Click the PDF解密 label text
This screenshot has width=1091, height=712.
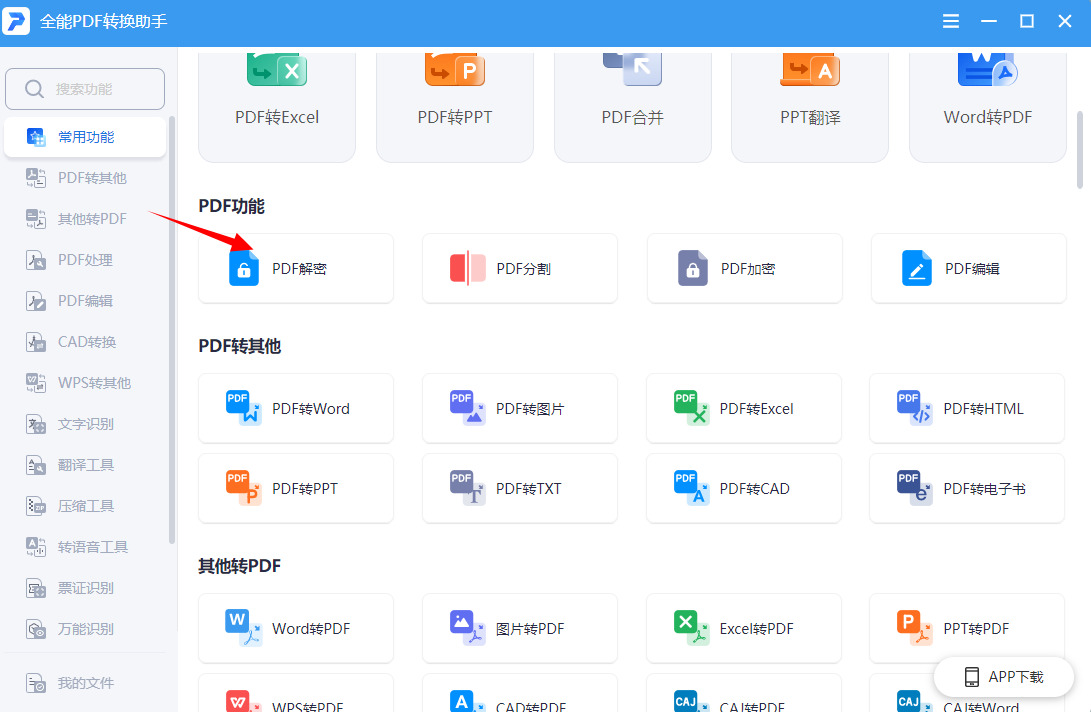click(x=299, y=269)
